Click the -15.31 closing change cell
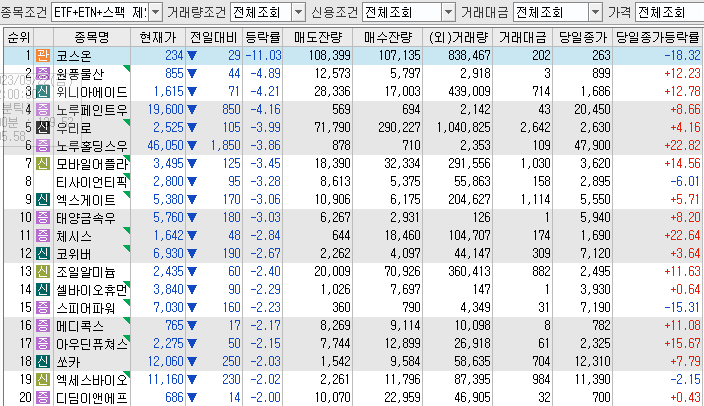The width and height of the screenshot is (704, 406). (682, 308)
